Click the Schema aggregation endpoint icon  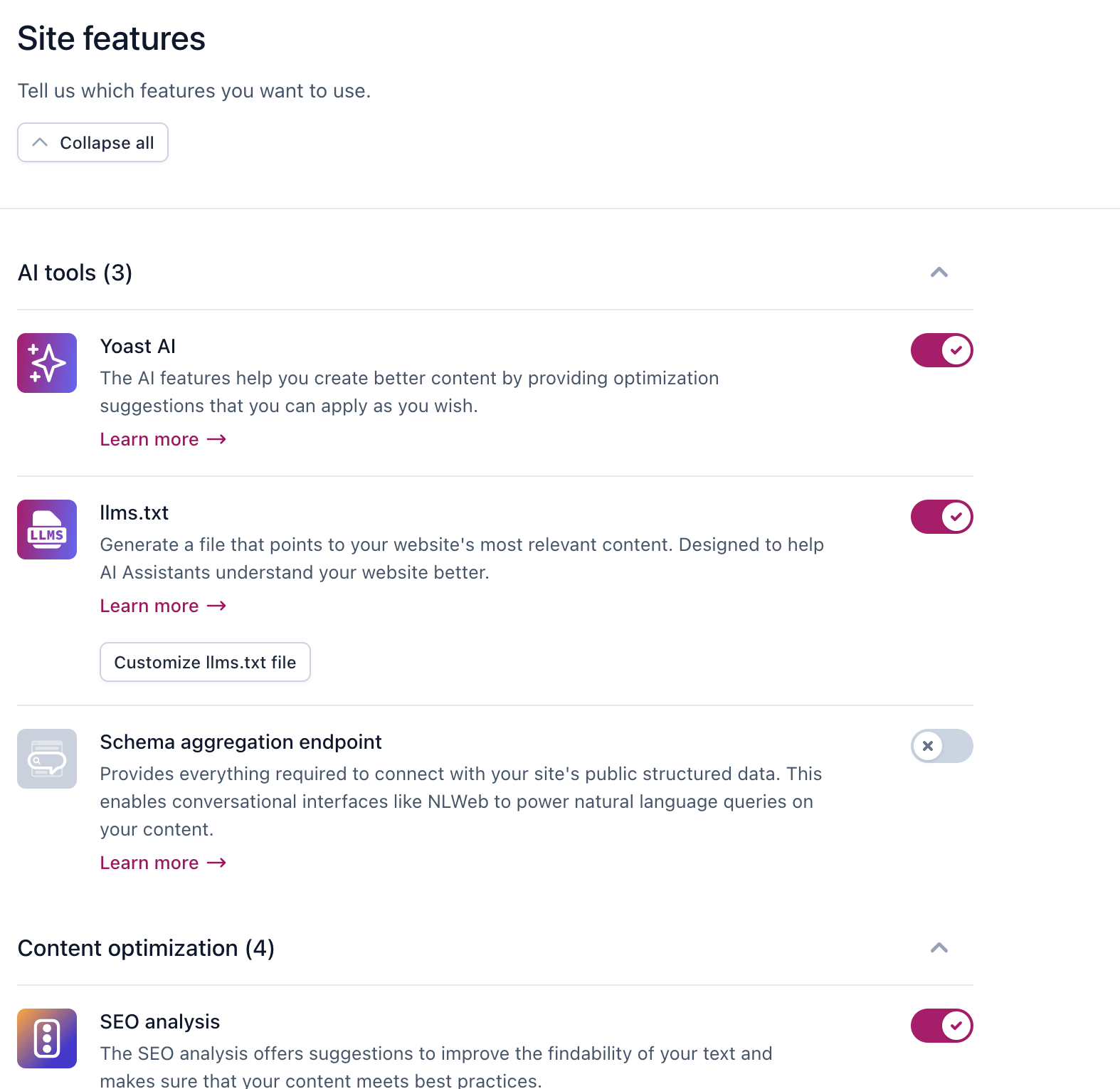(x=46, y=758)
